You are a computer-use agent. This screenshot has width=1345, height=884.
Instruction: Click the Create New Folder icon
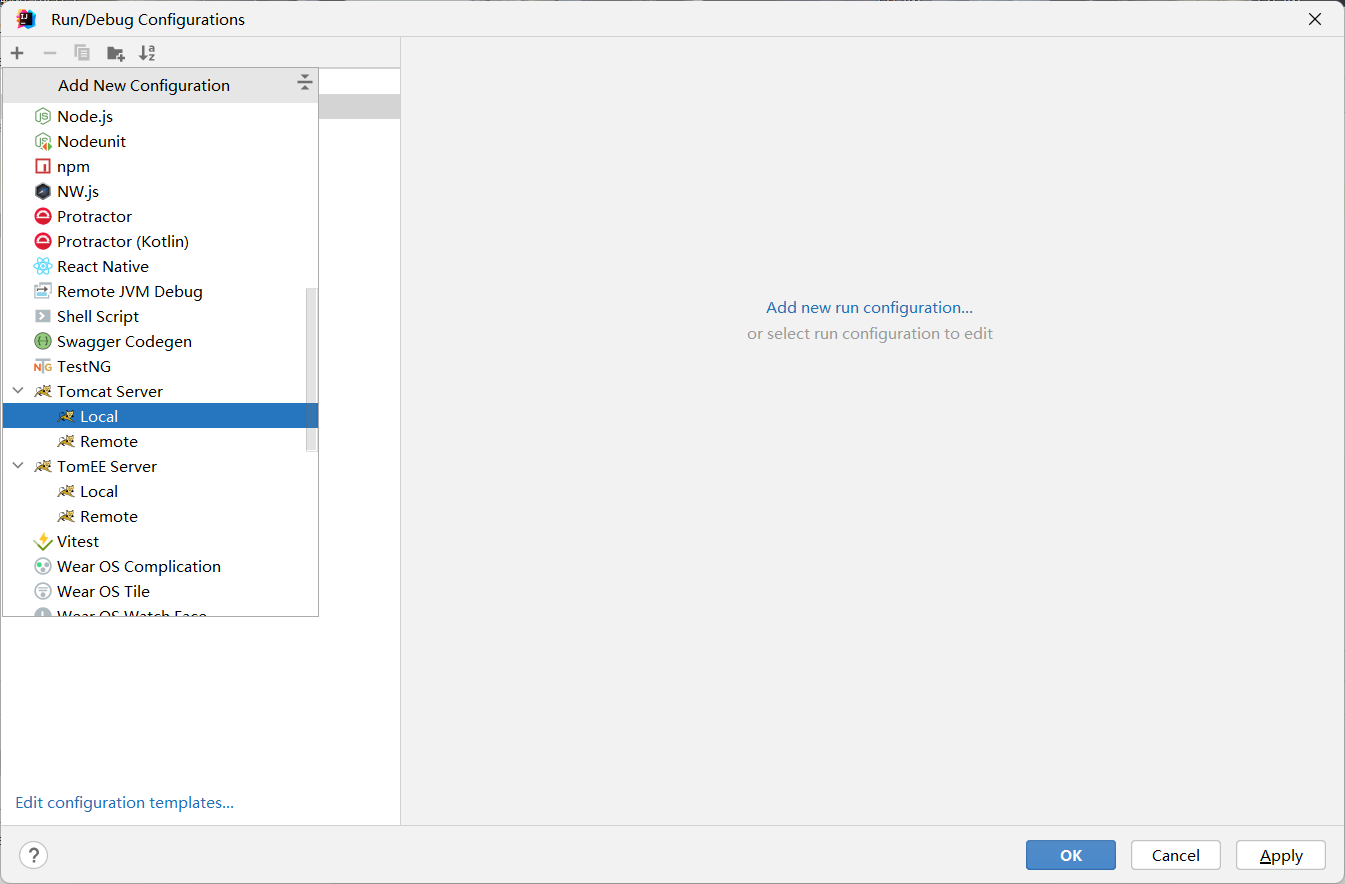point(115,53)
